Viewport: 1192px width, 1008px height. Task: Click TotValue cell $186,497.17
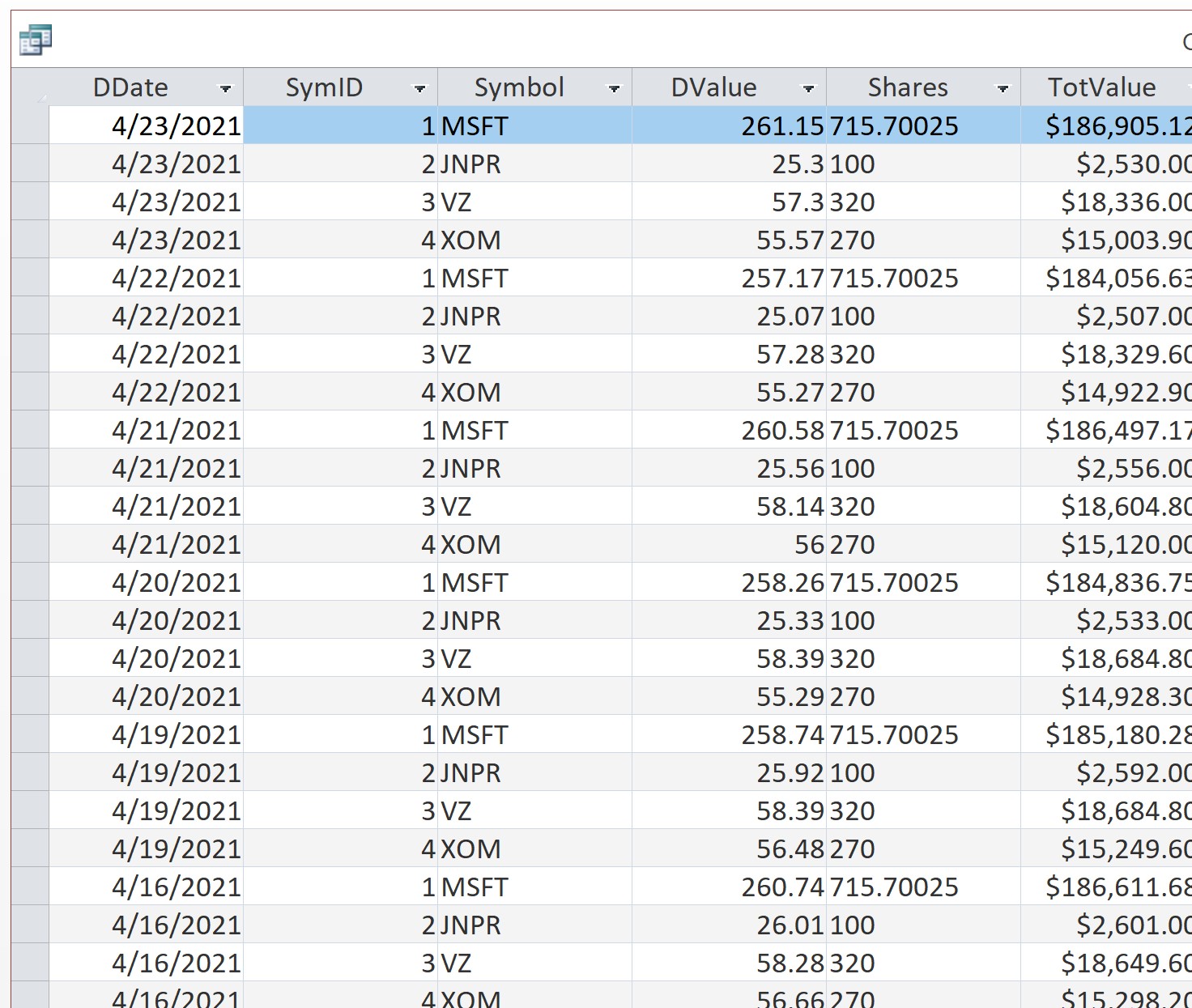tap(1106, 430)
